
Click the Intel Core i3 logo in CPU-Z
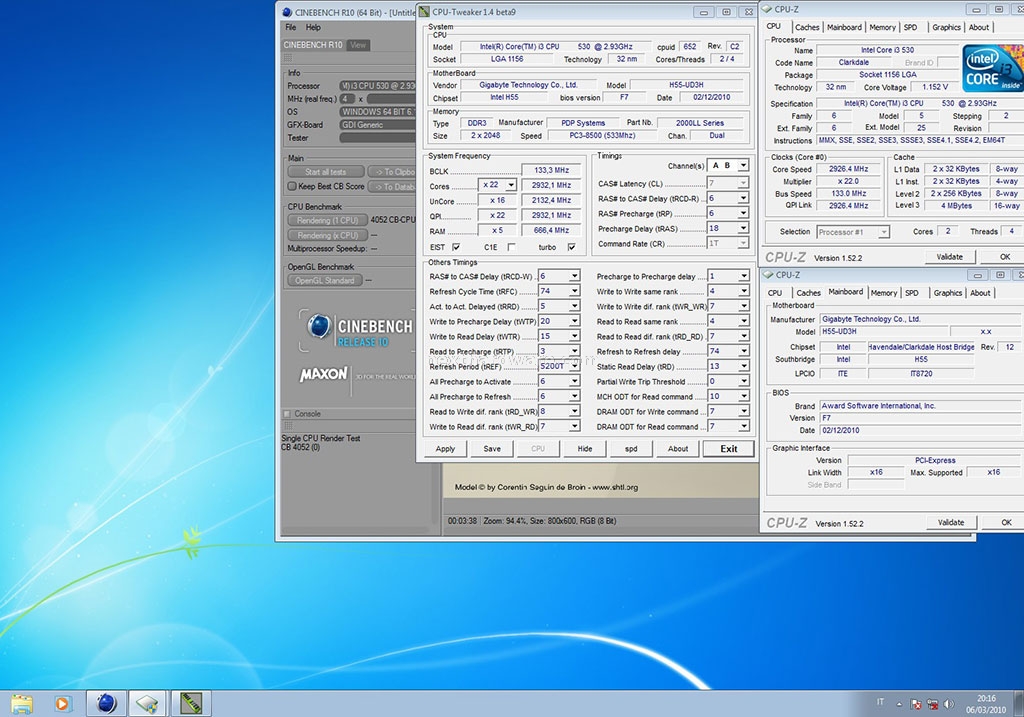(993, 68)
